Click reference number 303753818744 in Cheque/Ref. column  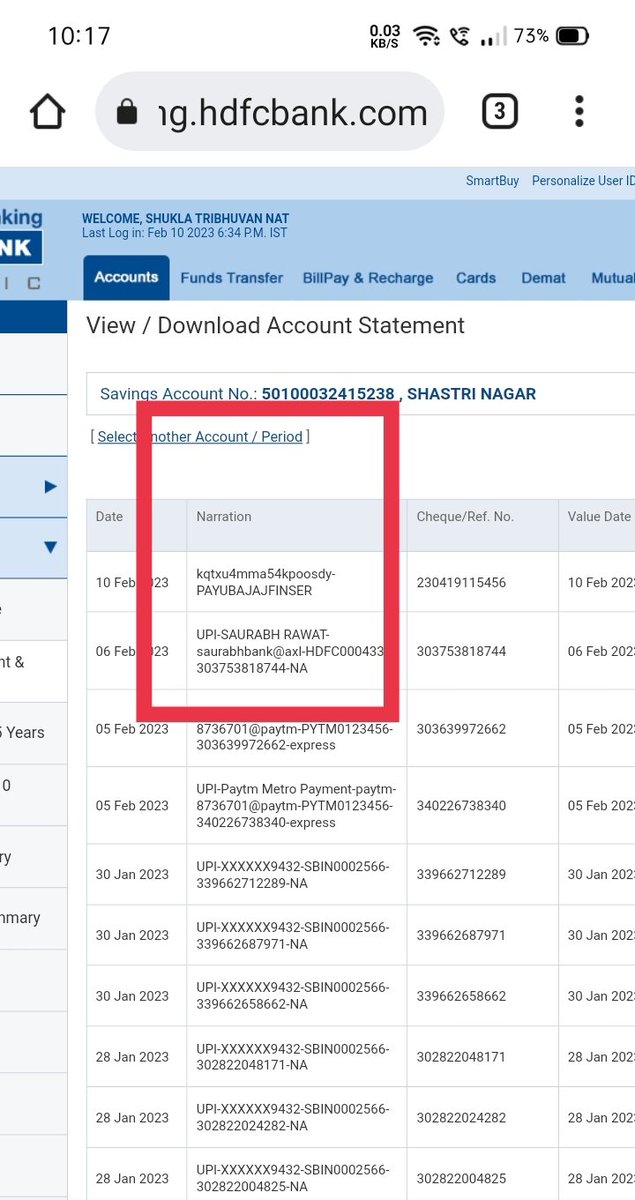[x=462, y=651]
